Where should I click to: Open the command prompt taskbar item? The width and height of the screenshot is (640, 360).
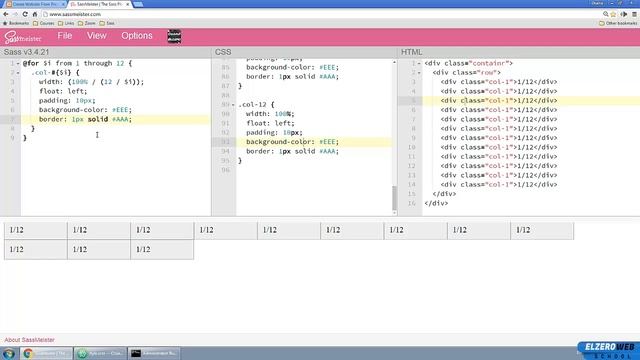pyautogui.click(x=154, y=353)
